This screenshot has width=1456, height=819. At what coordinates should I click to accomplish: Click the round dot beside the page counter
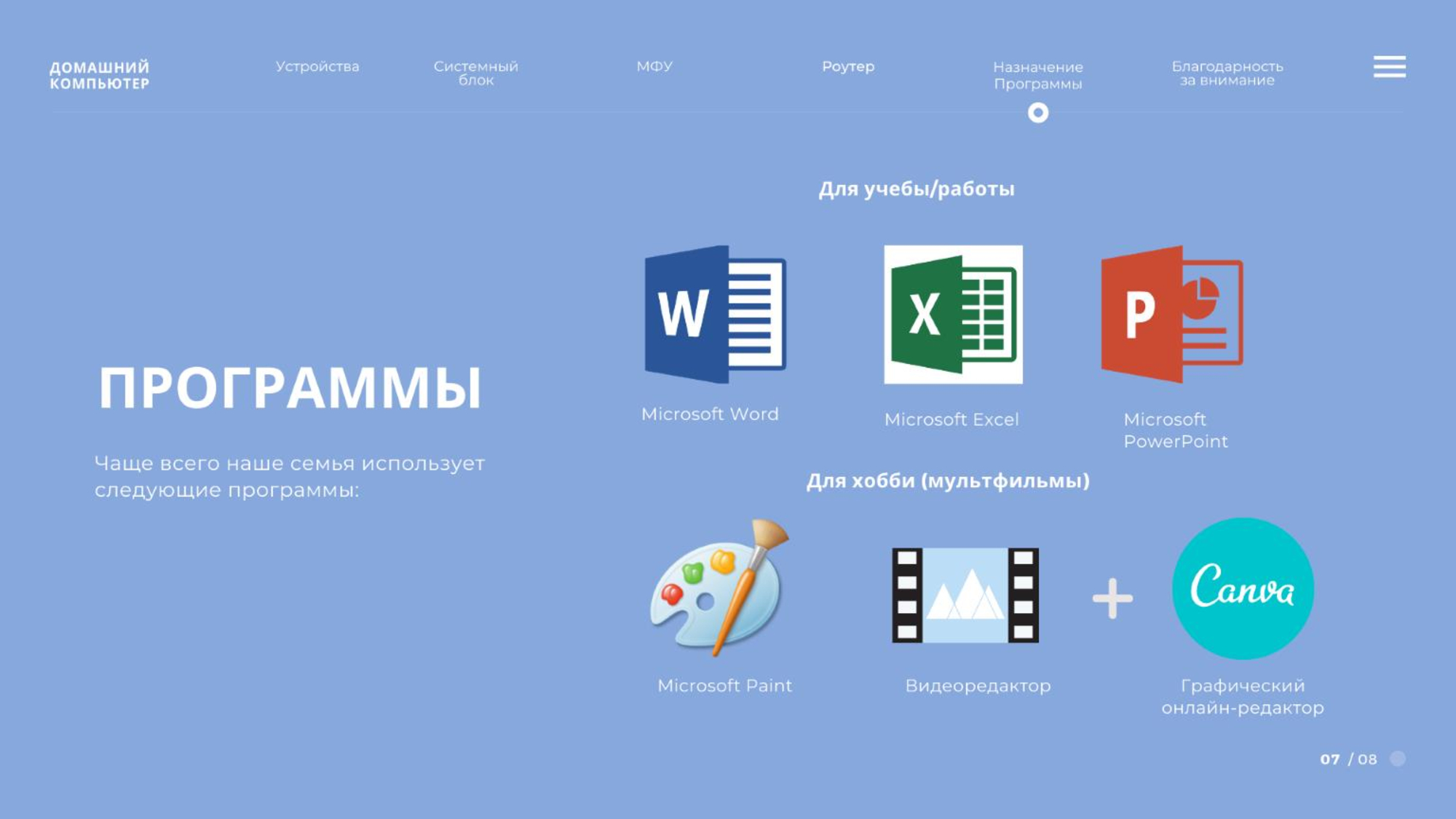[1398, 759]
